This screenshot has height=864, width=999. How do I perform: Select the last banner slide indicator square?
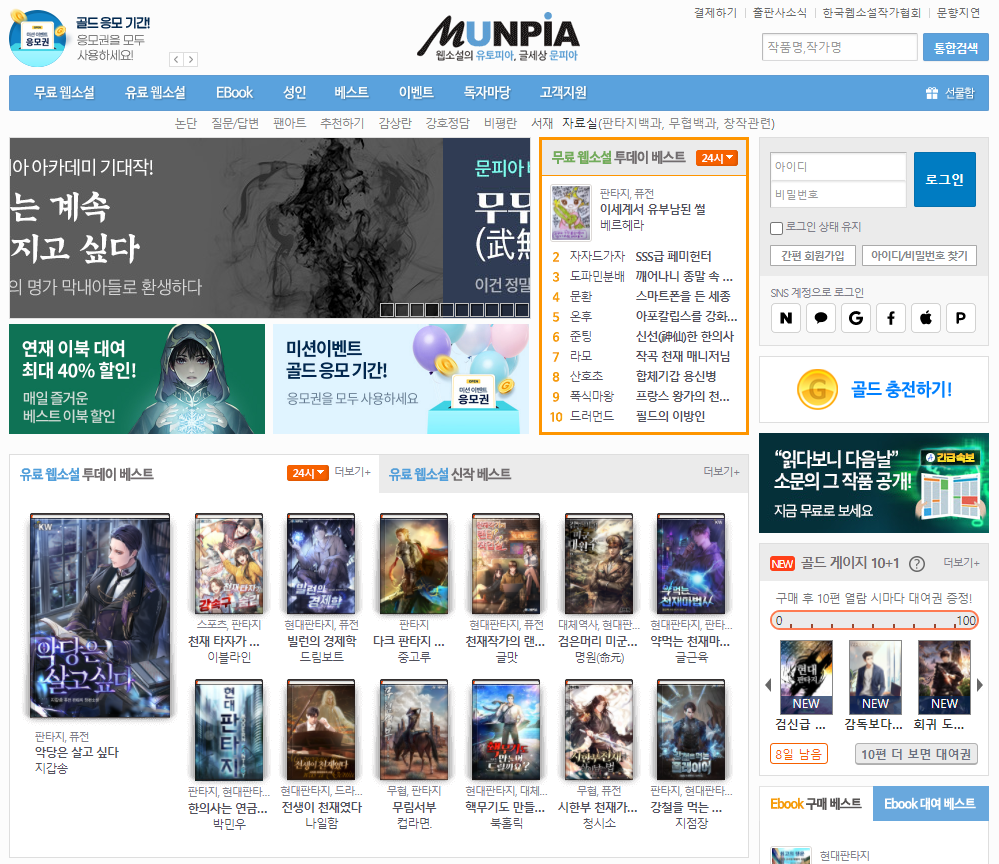(x=522, y=310)
